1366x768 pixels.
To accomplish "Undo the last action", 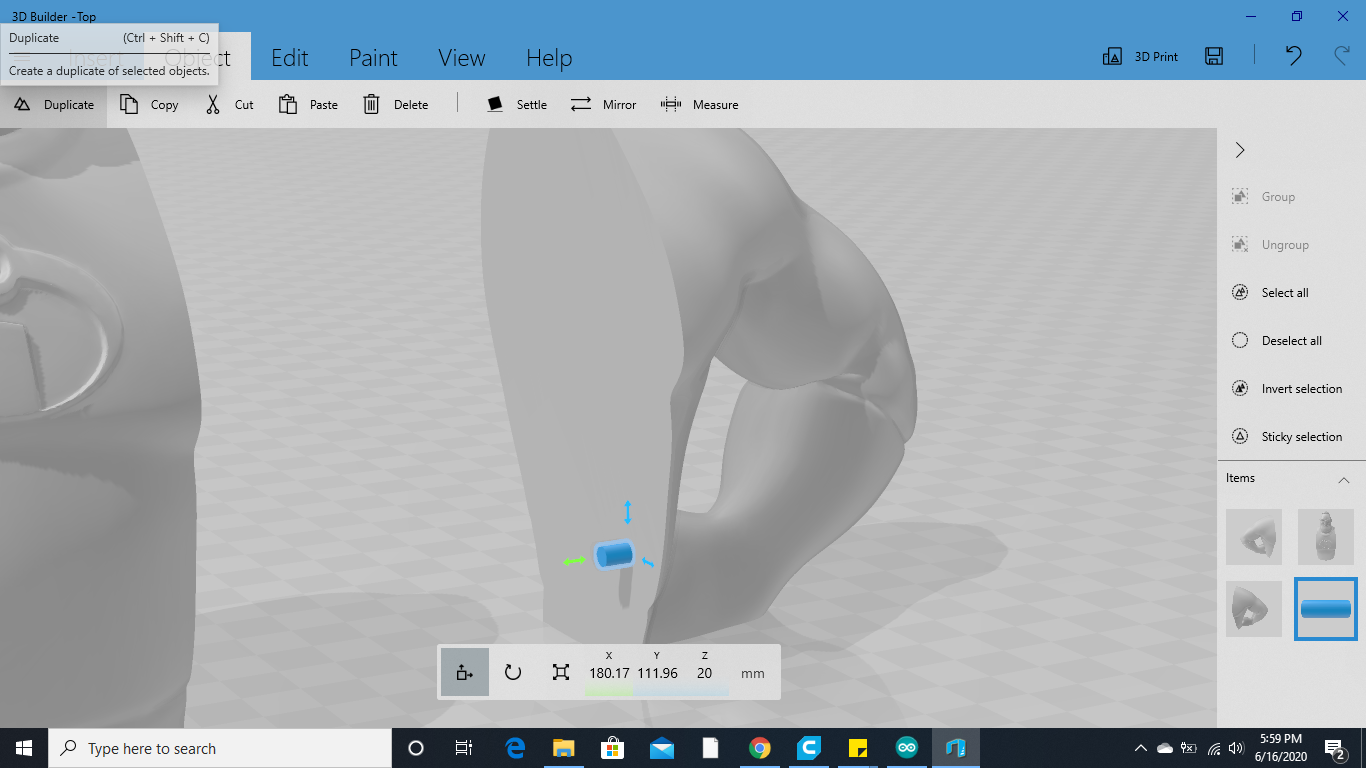I will coord(1292,57).
